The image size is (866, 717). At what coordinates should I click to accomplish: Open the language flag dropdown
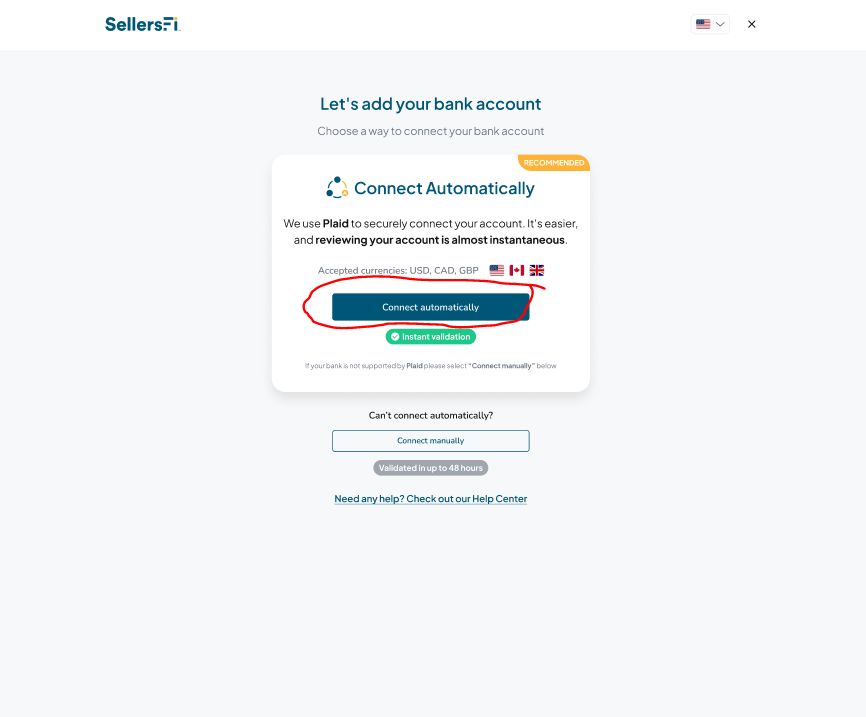(710, 24)
